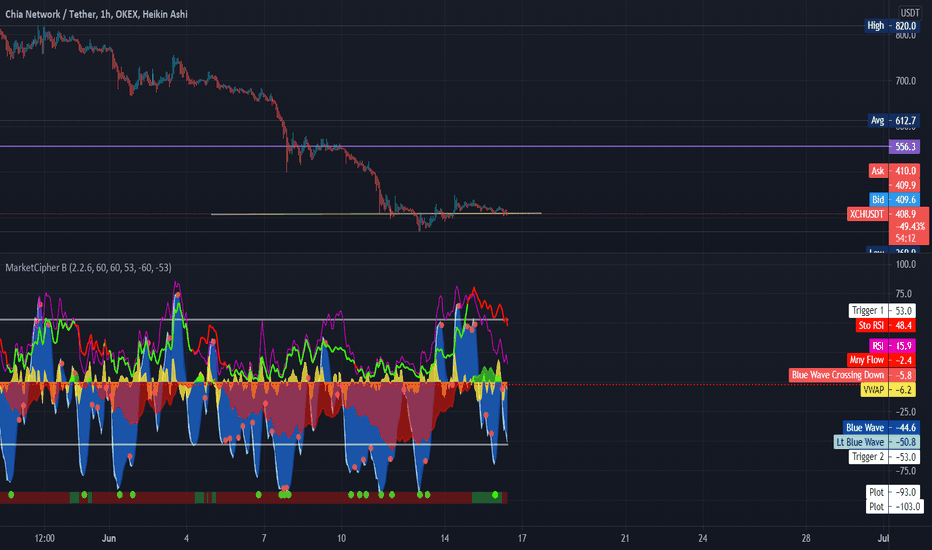Click the Mny Flow -2.4 label
The height and width of the screenshot is (550, 932).
pos(881,360)
